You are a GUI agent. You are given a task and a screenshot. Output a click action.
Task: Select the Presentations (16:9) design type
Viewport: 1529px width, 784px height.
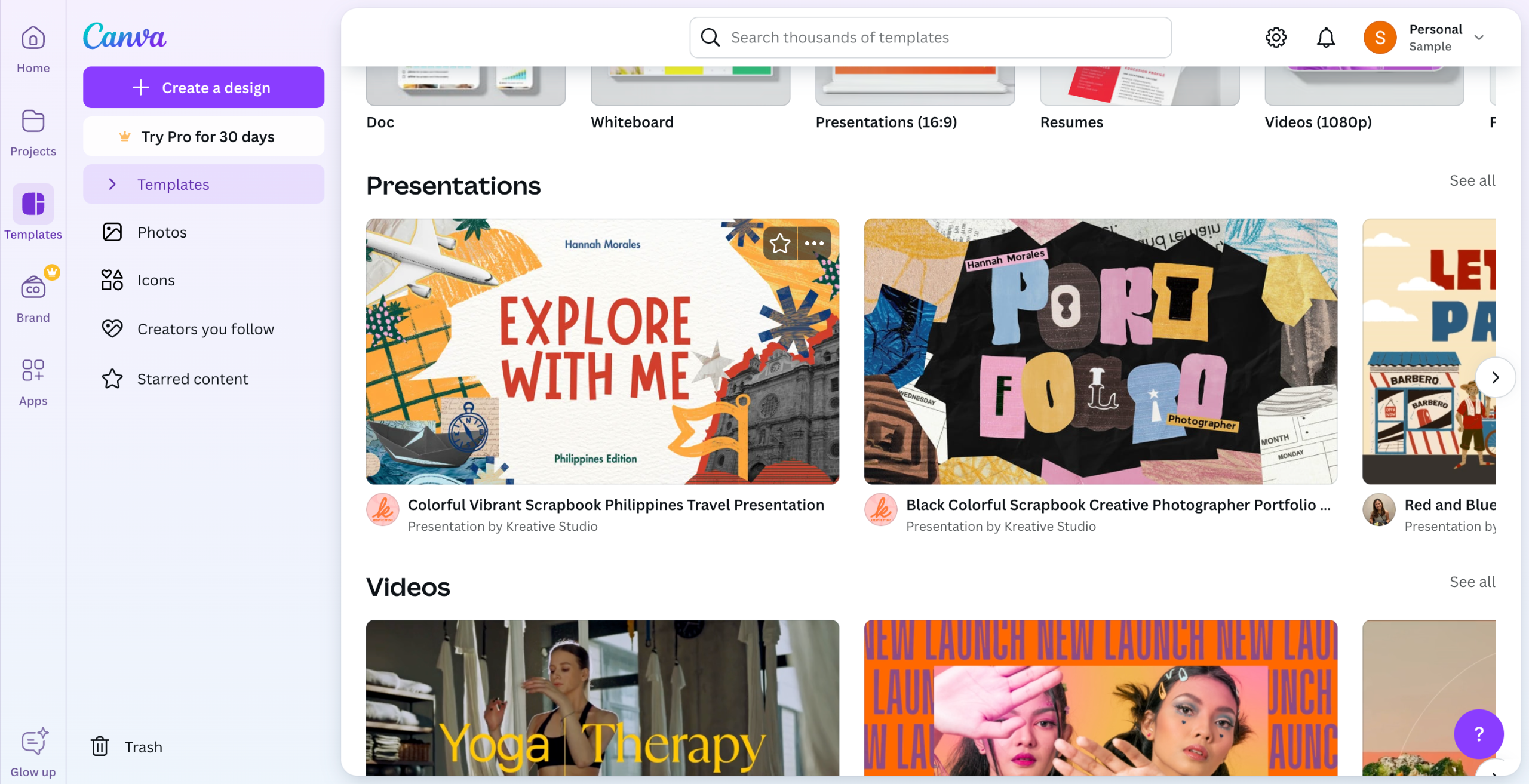(915, 99)
